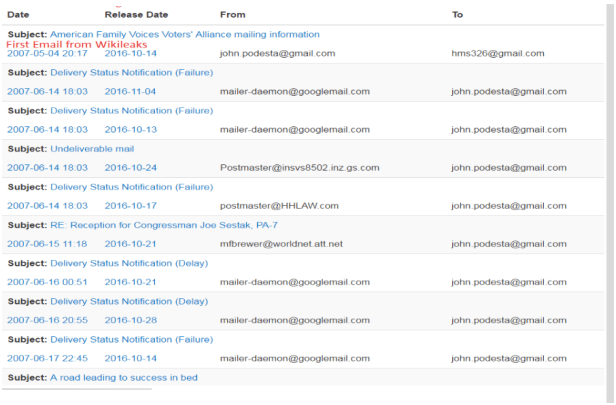The height and width of the screenshot is (405, 616).
Task: Click sender Postmaster@insvs8502.inz.gs.com
Action: point(299,167)
